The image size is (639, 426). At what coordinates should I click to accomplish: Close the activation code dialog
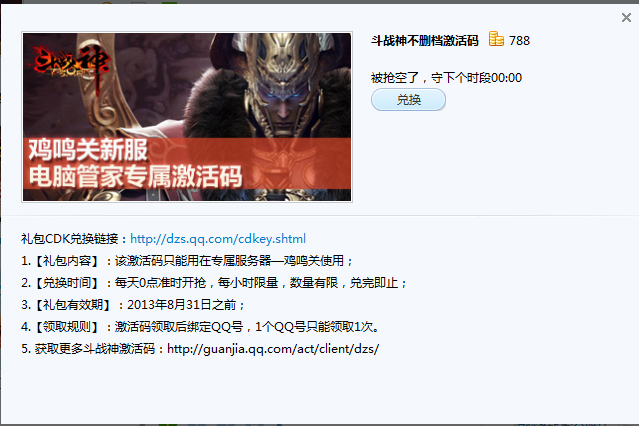tap(626, 18)
